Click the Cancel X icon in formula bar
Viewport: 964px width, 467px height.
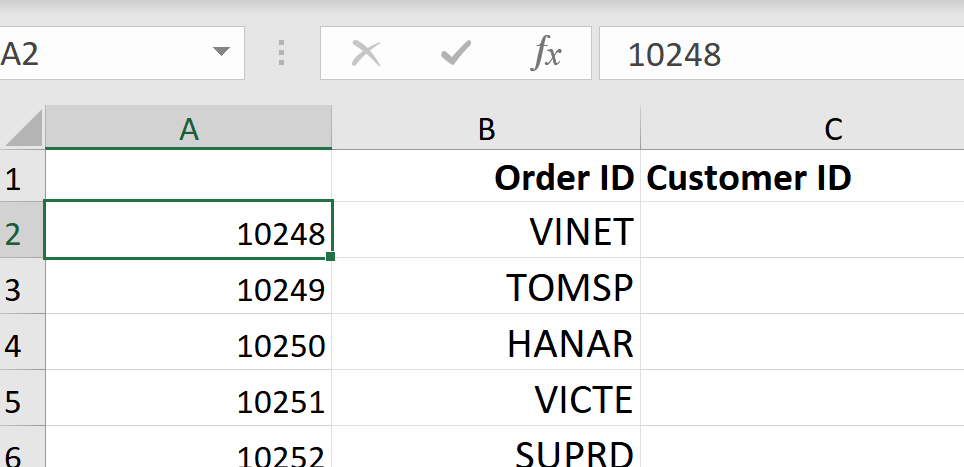(366, 54)
